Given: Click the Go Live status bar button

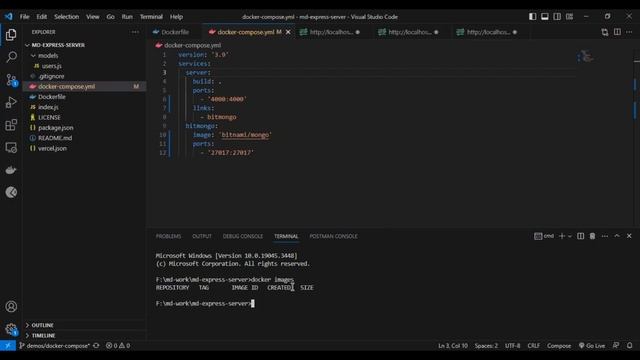Looking at the screenshot, I should 592,346.
